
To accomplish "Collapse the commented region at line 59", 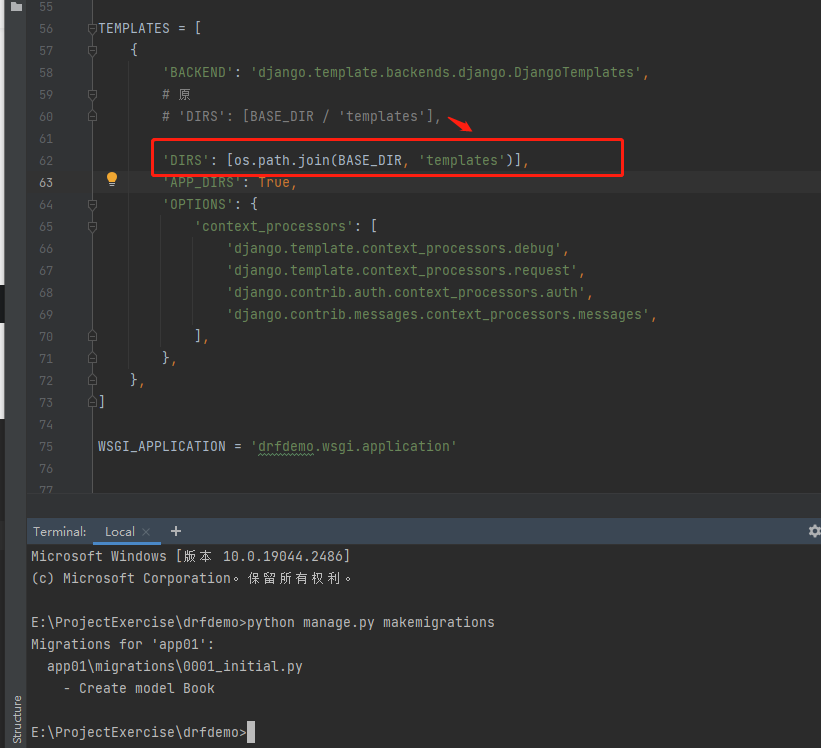I will tap(91, 94).
